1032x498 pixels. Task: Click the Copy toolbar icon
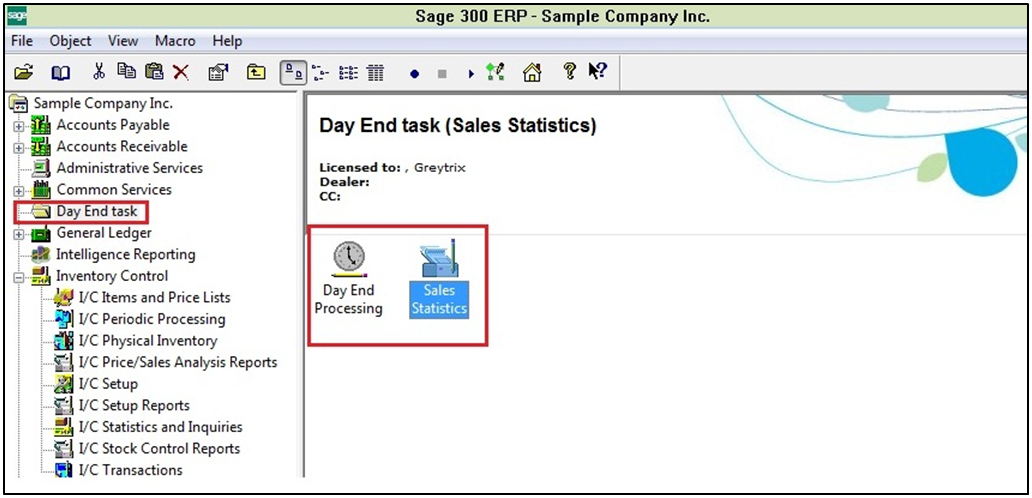pos(126,71)
